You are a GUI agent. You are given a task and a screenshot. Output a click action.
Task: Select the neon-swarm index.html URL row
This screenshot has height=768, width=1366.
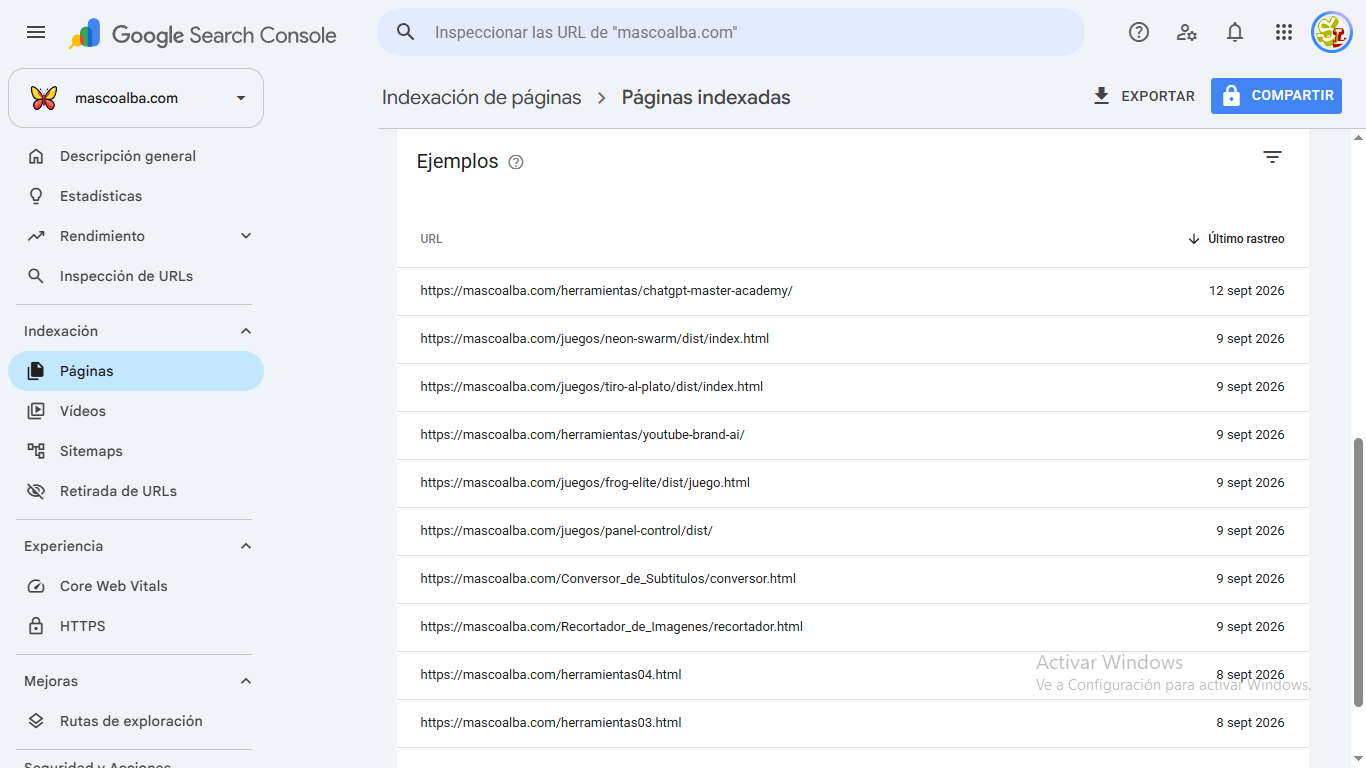pyautogui.click(x=853, y=339)
